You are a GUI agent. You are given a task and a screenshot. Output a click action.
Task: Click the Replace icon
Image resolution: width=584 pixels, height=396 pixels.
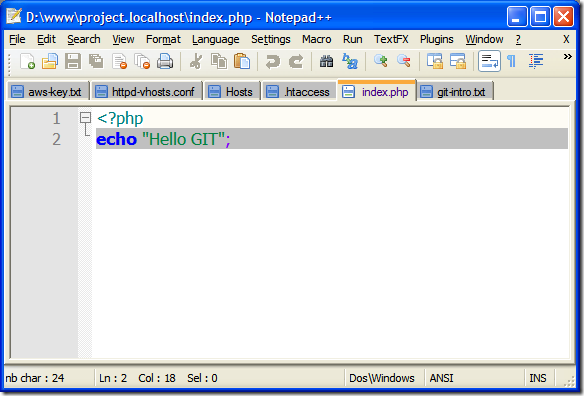coord(350,61)
